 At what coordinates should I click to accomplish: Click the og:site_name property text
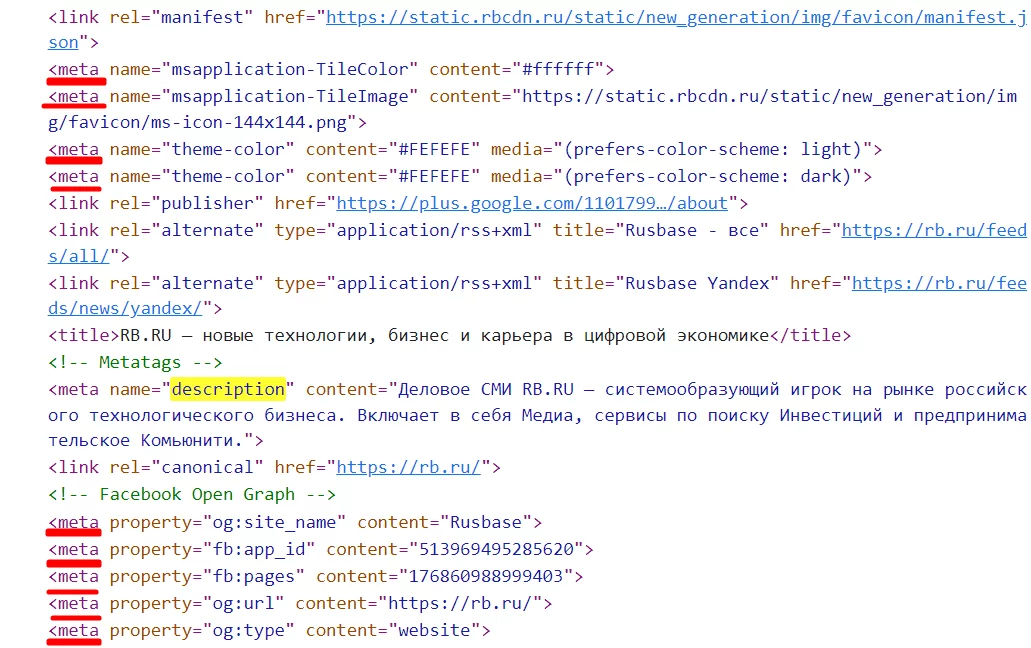pyautogui.click(x=274, y=523)
